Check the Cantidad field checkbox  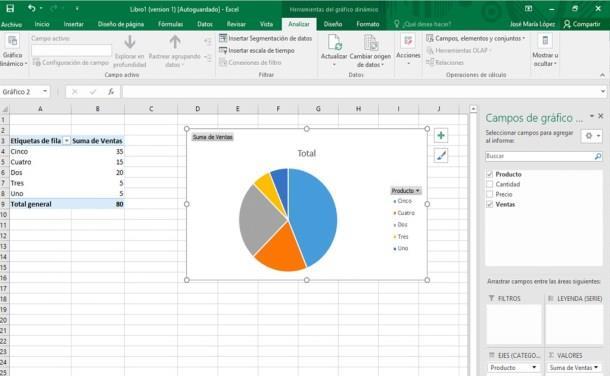click(490, 184)
